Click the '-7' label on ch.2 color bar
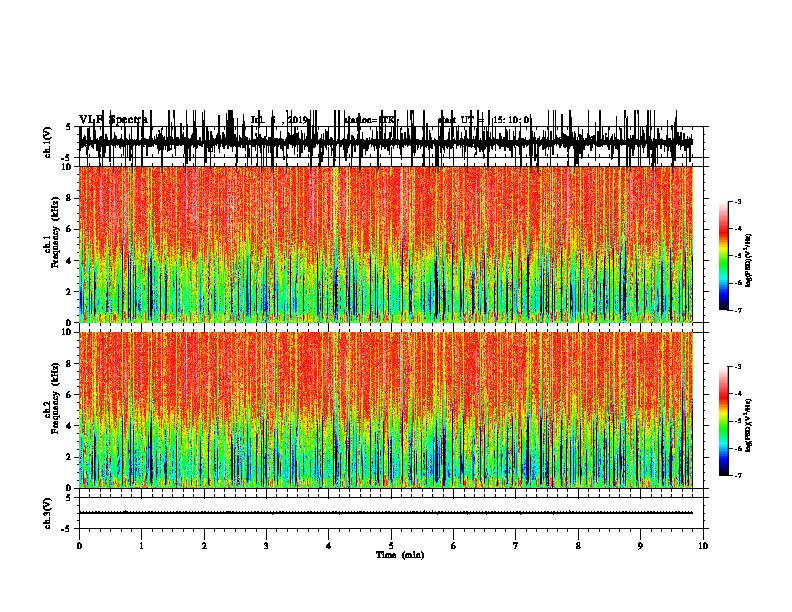Screen dimensions: 792x612 coord(738,475)
